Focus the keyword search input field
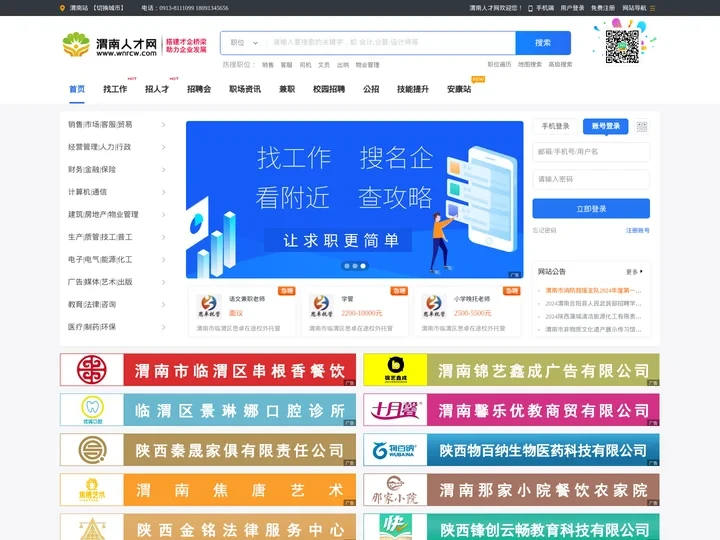 point(391,43)
